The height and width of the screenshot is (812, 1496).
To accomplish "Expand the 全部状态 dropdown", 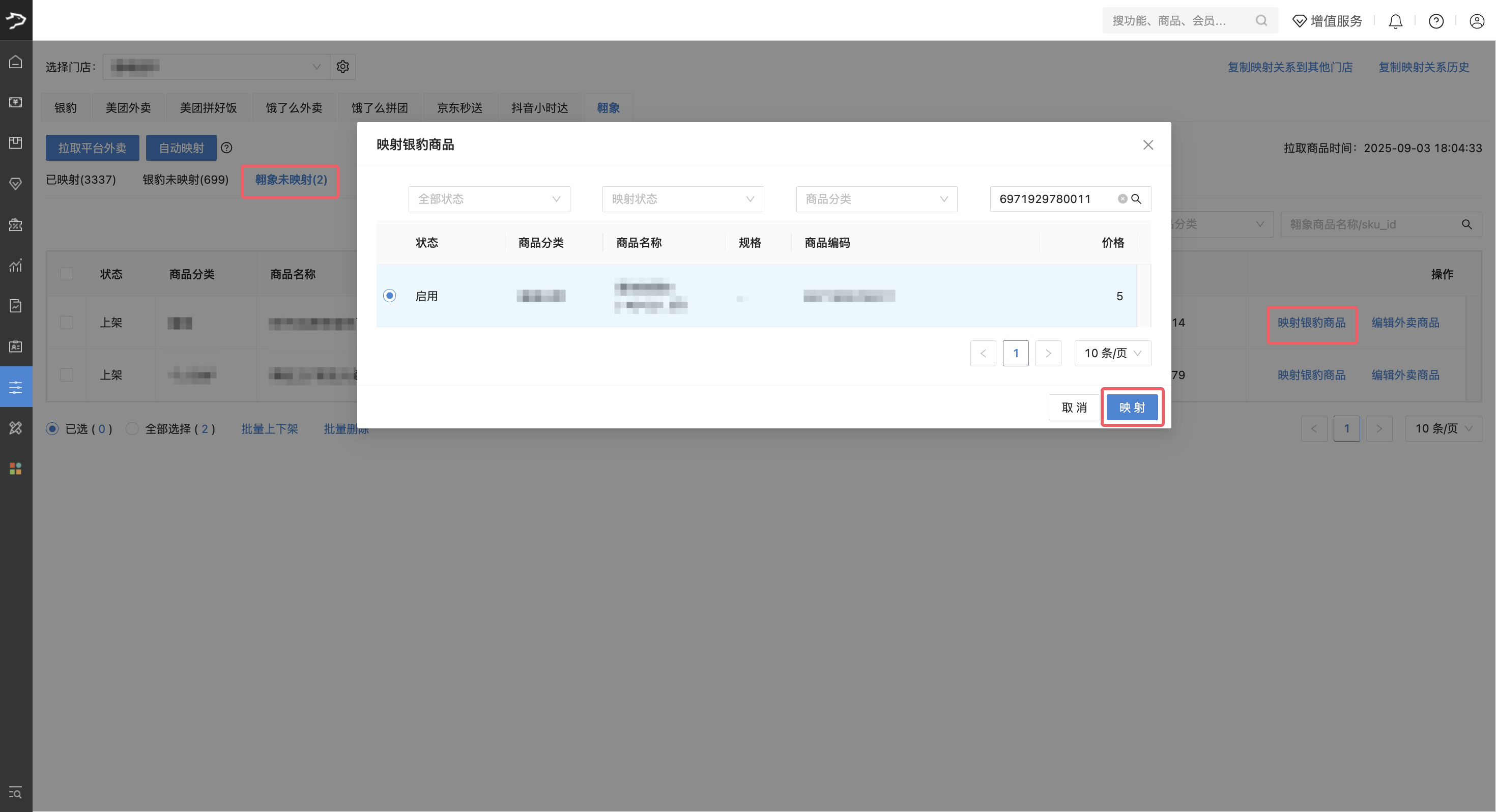I will pyautogui.click(x=489, y=199).
